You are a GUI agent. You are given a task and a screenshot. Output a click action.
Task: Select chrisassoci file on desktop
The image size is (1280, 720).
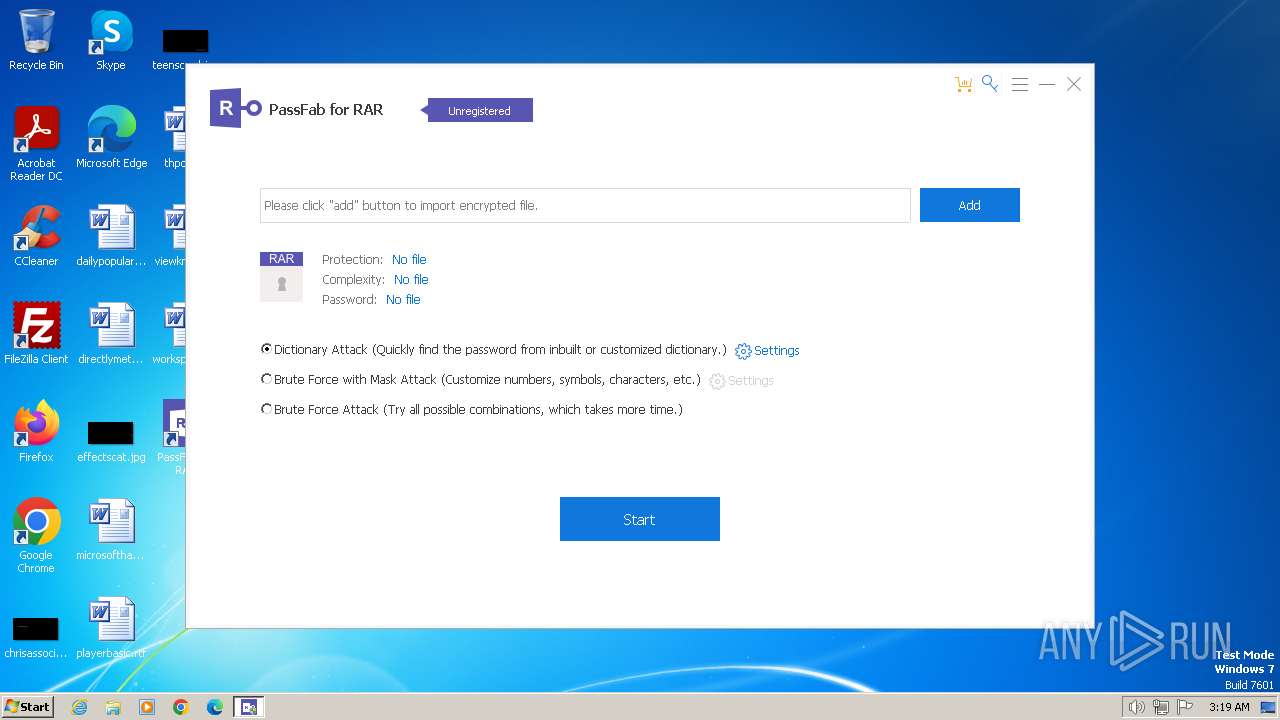(x=36, y=636)
